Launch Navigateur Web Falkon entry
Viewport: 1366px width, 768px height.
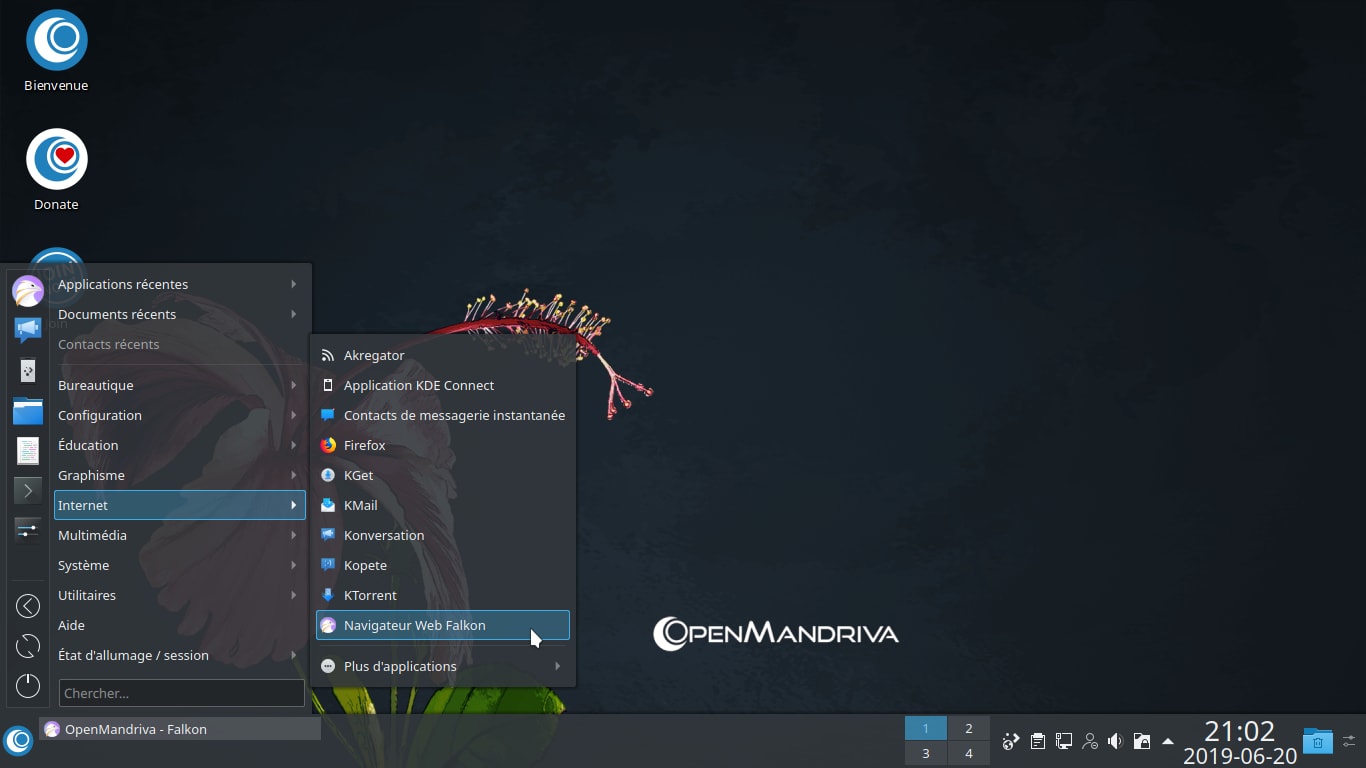443,625
